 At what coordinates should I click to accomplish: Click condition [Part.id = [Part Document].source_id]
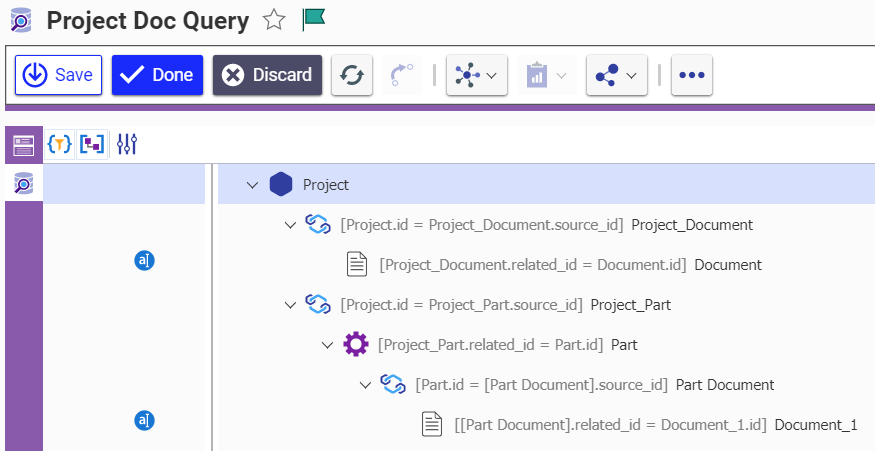[x=541, y=385]
